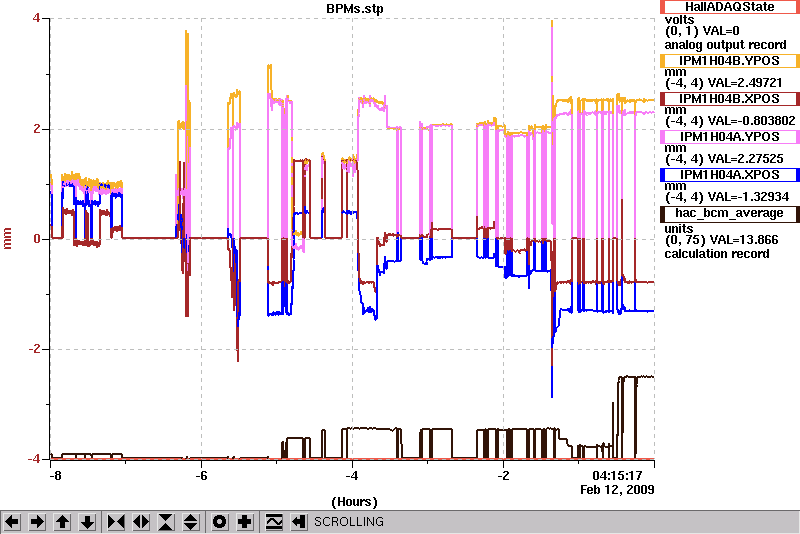Pan the graph down with down arrow

pos(87,522)
